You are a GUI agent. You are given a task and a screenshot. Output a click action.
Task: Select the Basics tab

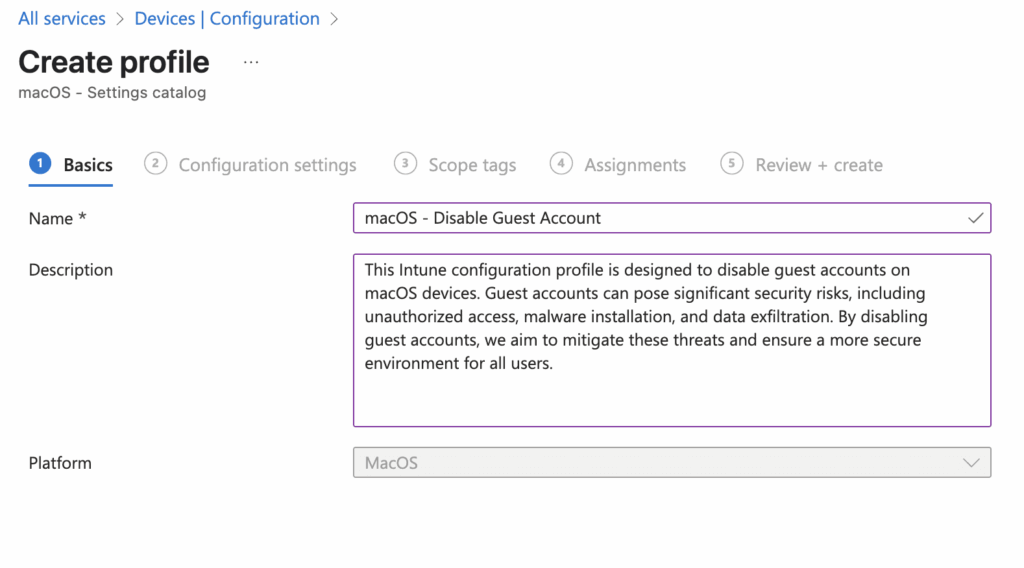[x=88, y=165]
